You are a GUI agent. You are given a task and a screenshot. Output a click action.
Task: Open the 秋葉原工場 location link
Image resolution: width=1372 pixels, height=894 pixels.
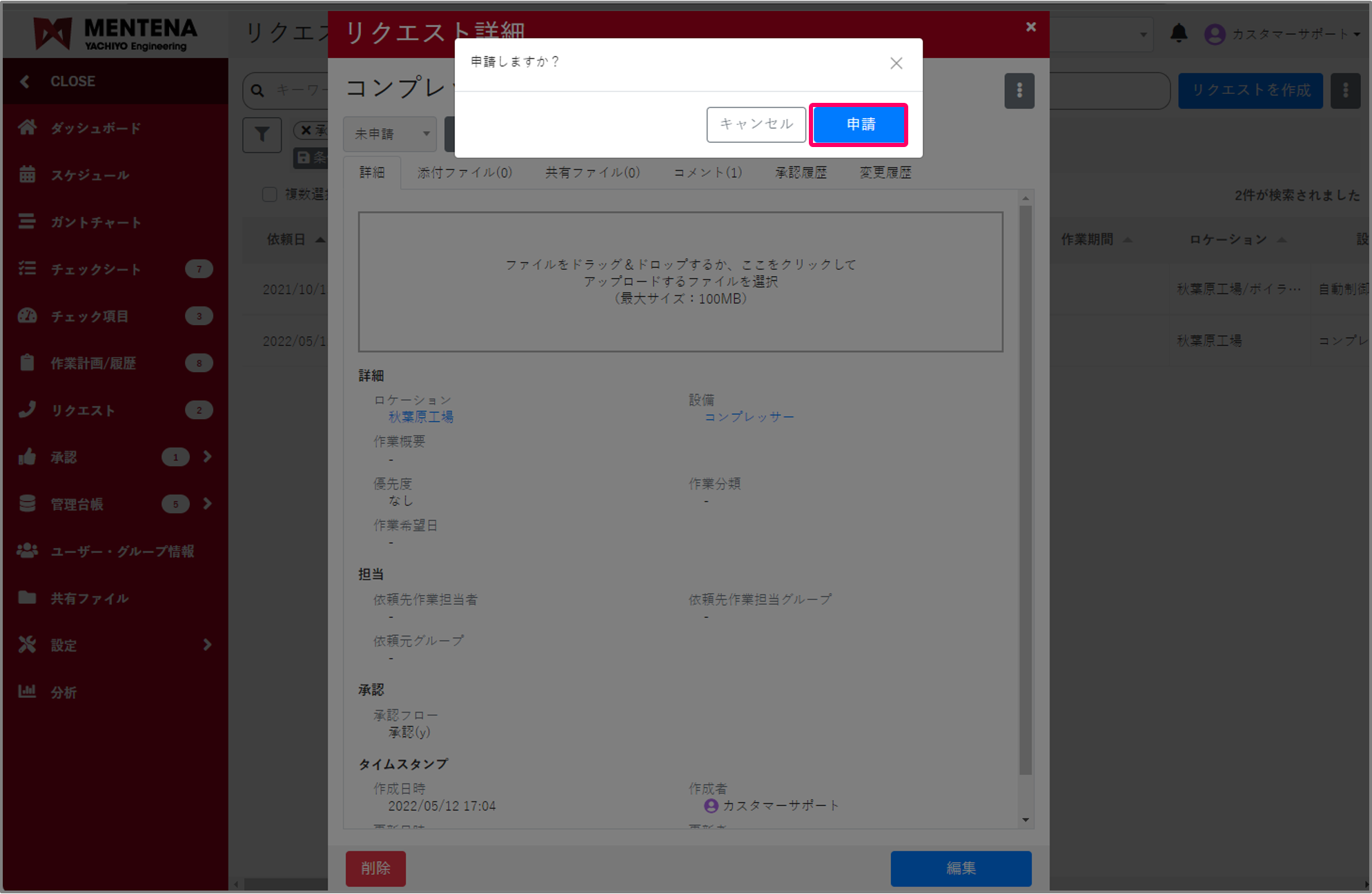pos(420,416)
